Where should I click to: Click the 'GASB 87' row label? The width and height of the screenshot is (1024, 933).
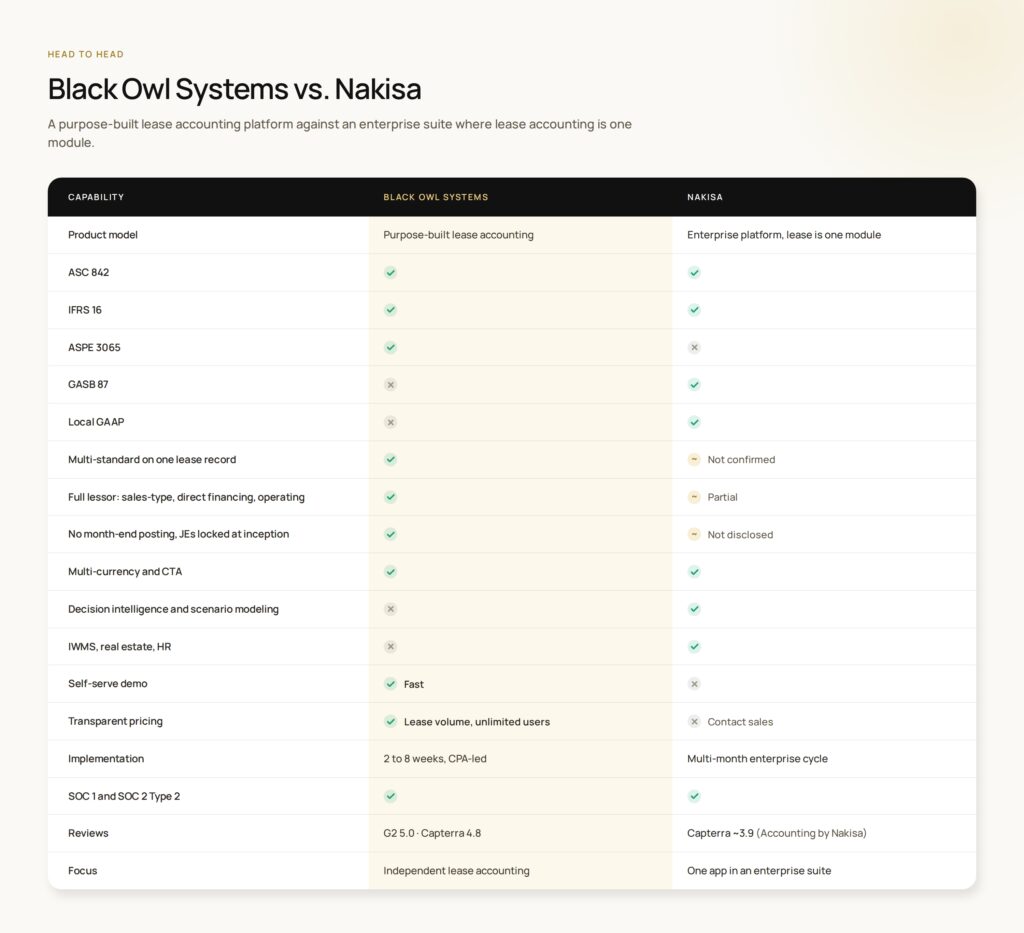click(x=88, y=385)
